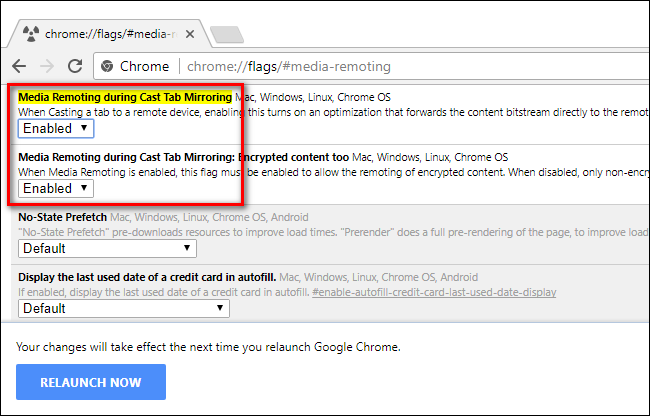The image size is (650, 416).
Task: Reload the flags page
Action: click(73, 67)
